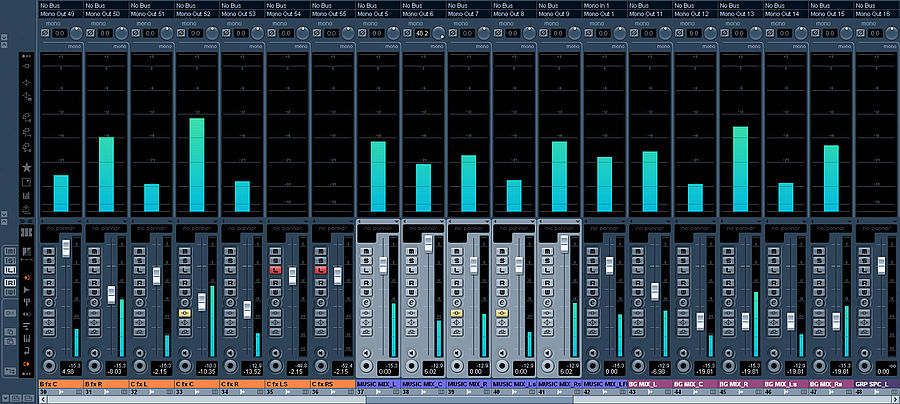Click fader value field -6.98 on BG MIX_L

[659, 368]
